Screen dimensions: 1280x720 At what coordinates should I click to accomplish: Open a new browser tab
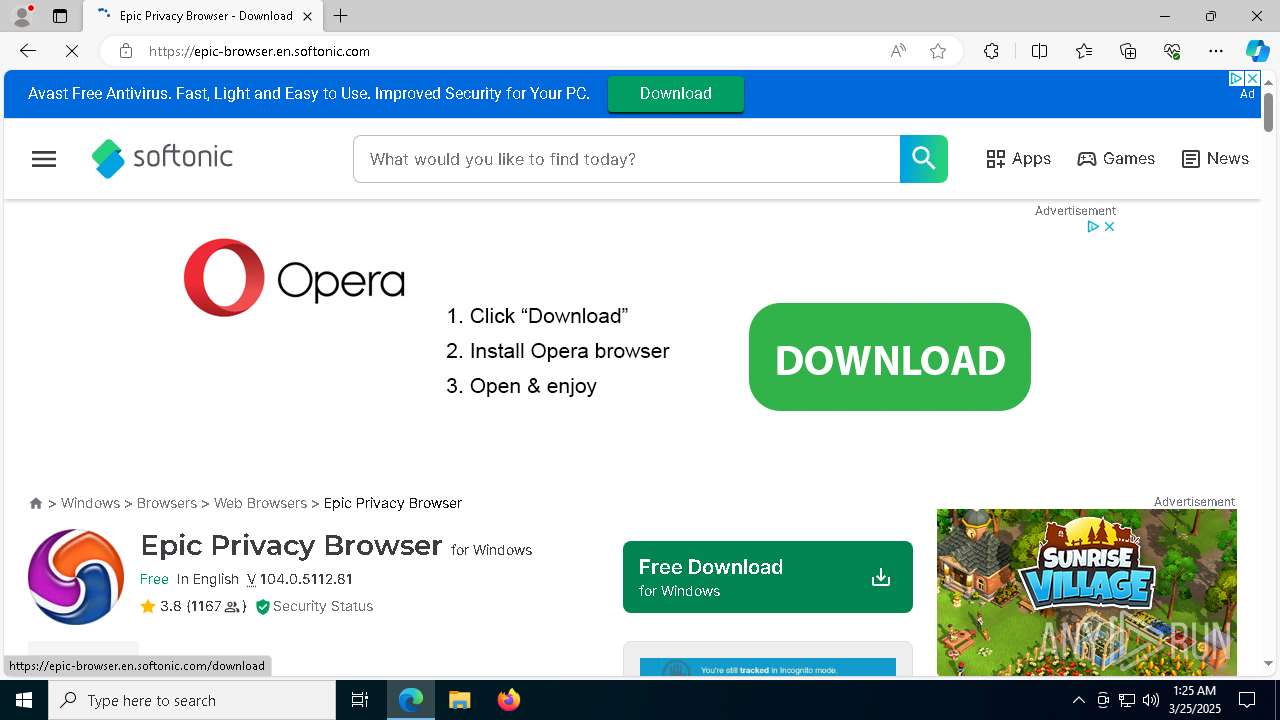341,16
